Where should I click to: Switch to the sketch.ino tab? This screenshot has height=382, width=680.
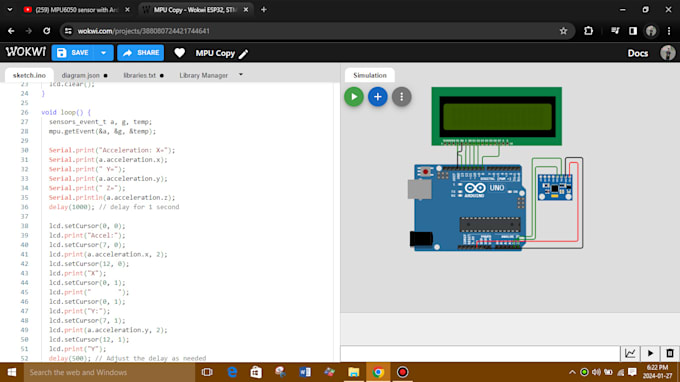29,75
